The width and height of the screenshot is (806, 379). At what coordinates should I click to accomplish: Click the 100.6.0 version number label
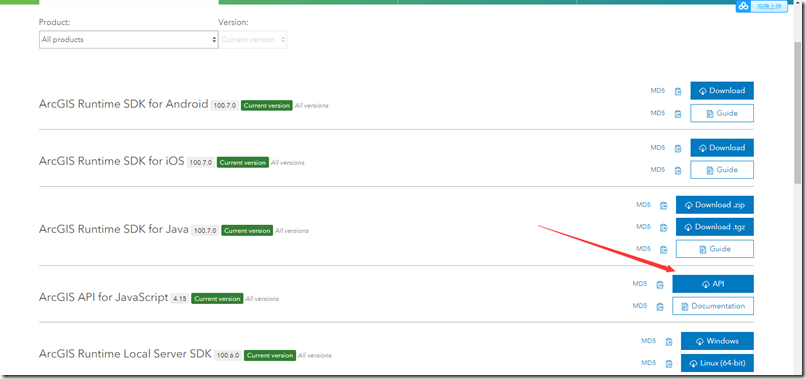[x=228, y=355]
